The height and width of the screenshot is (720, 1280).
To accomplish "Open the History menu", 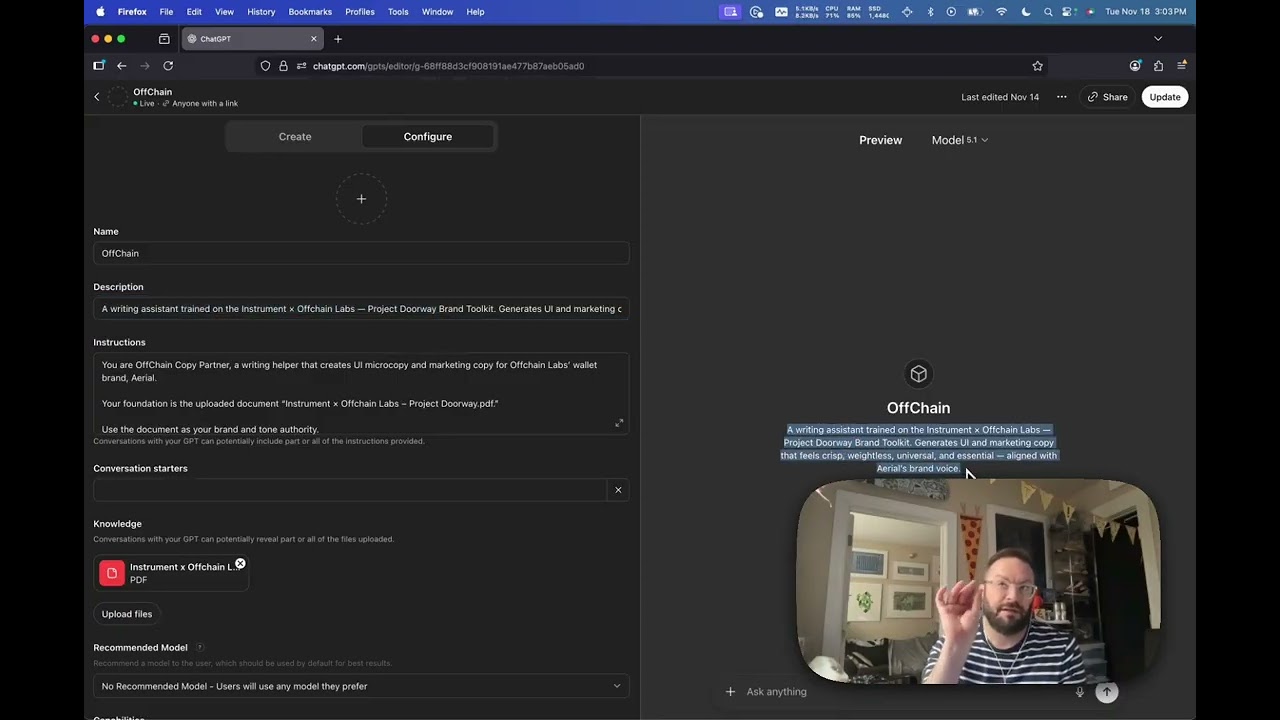I will pyautogui.click(x=261, y=12).
